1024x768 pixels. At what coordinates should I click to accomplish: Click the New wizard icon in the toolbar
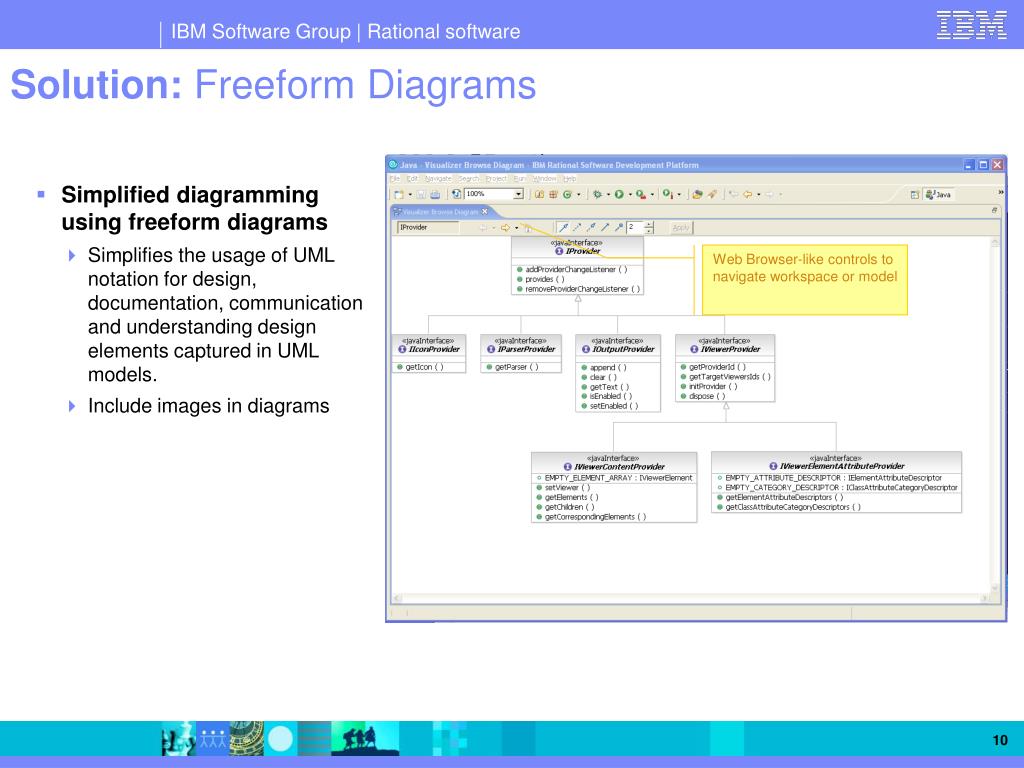point(398,194)
